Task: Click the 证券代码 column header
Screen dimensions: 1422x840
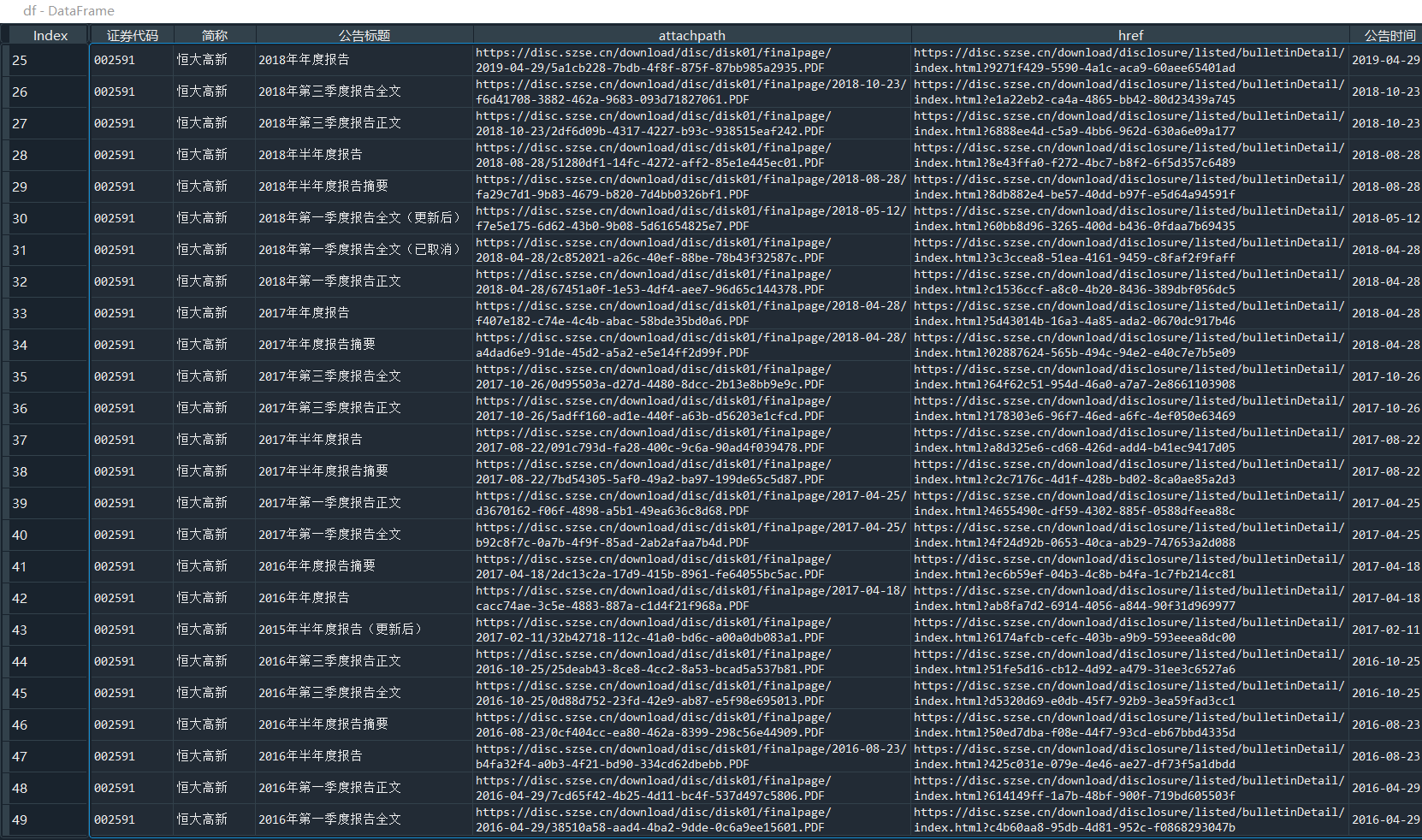Action: pos(132,35)
